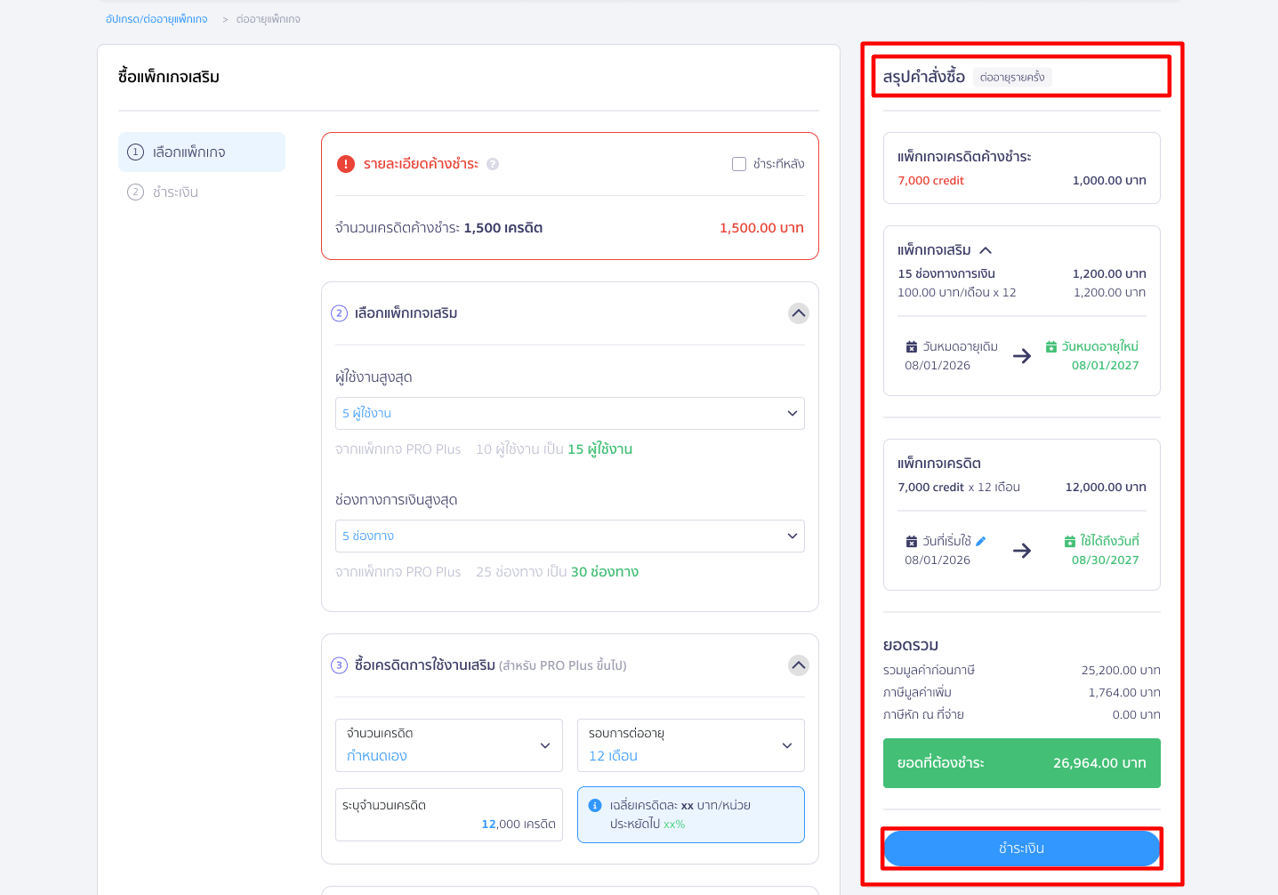The image size is (1278, 895).
Task: Click calendar icon beside วันหมดอายุเดิม
Action: pyautogui.click(x=911, y=347)
